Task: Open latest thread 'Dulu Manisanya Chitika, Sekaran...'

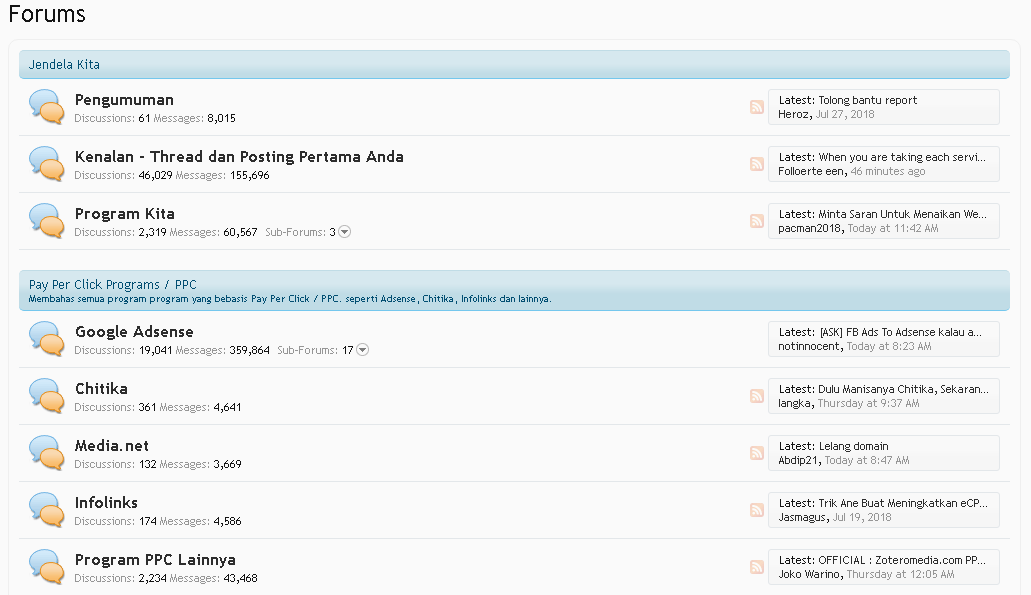Action: coord(903,389)
